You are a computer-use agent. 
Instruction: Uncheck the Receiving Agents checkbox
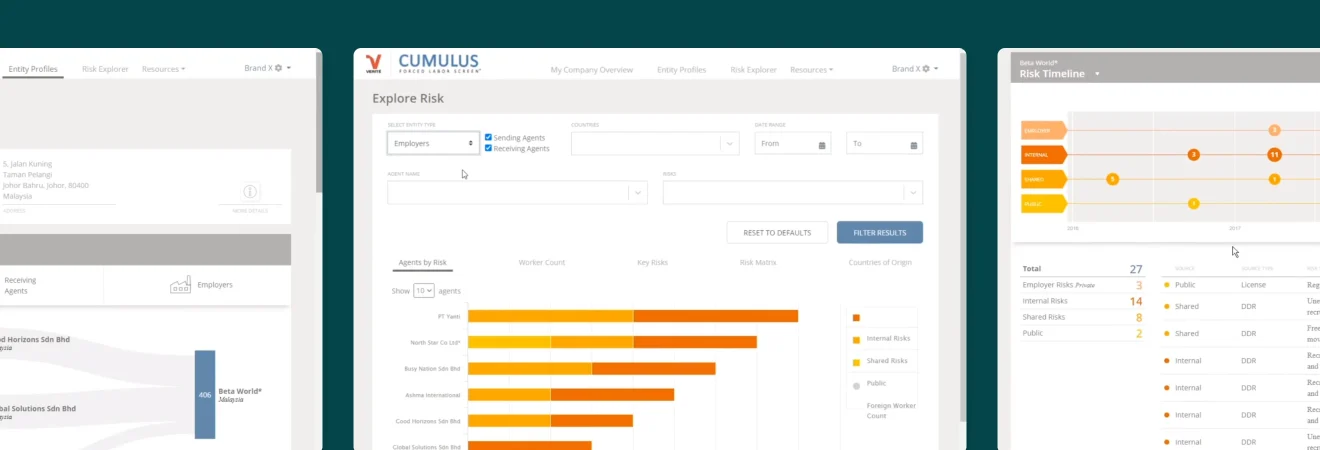488,148
